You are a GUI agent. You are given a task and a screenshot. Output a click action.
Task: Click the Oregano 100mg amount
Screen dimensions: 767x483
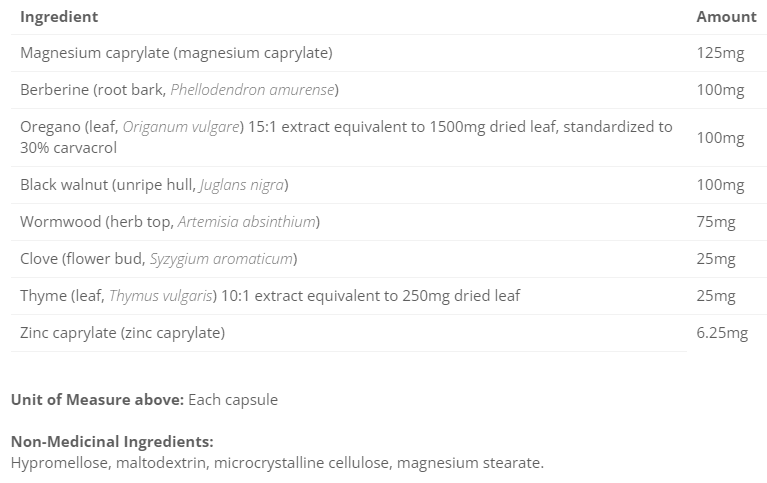(x=720, y=137)
